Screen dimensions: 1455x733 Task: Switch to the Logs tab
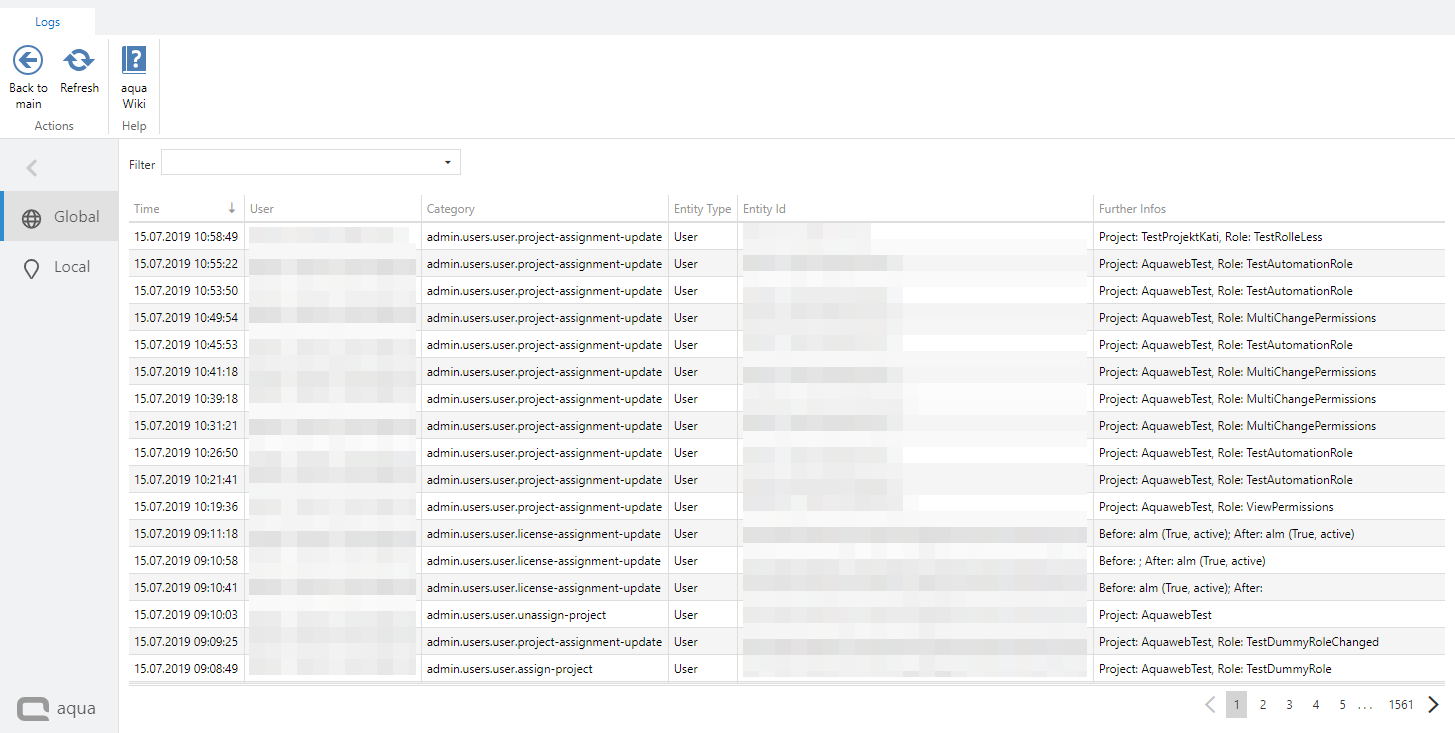tap(47, 21)
